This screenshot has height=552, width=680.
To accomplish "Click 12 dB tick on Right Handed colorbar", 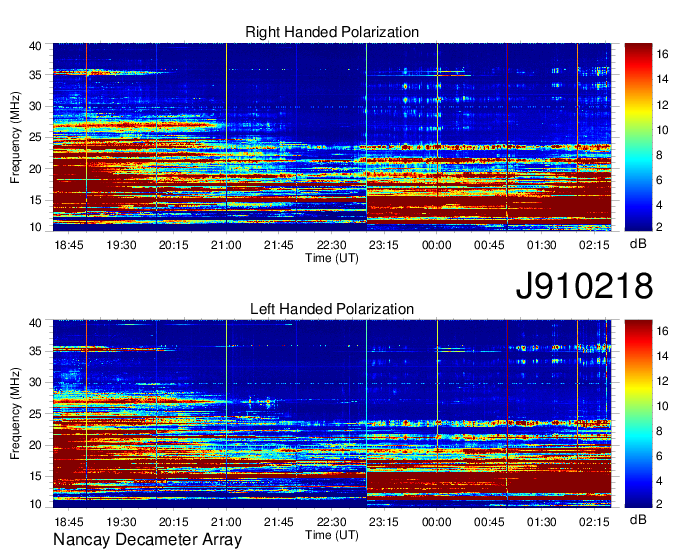I will pyautogui.click(x=662, y=105).
